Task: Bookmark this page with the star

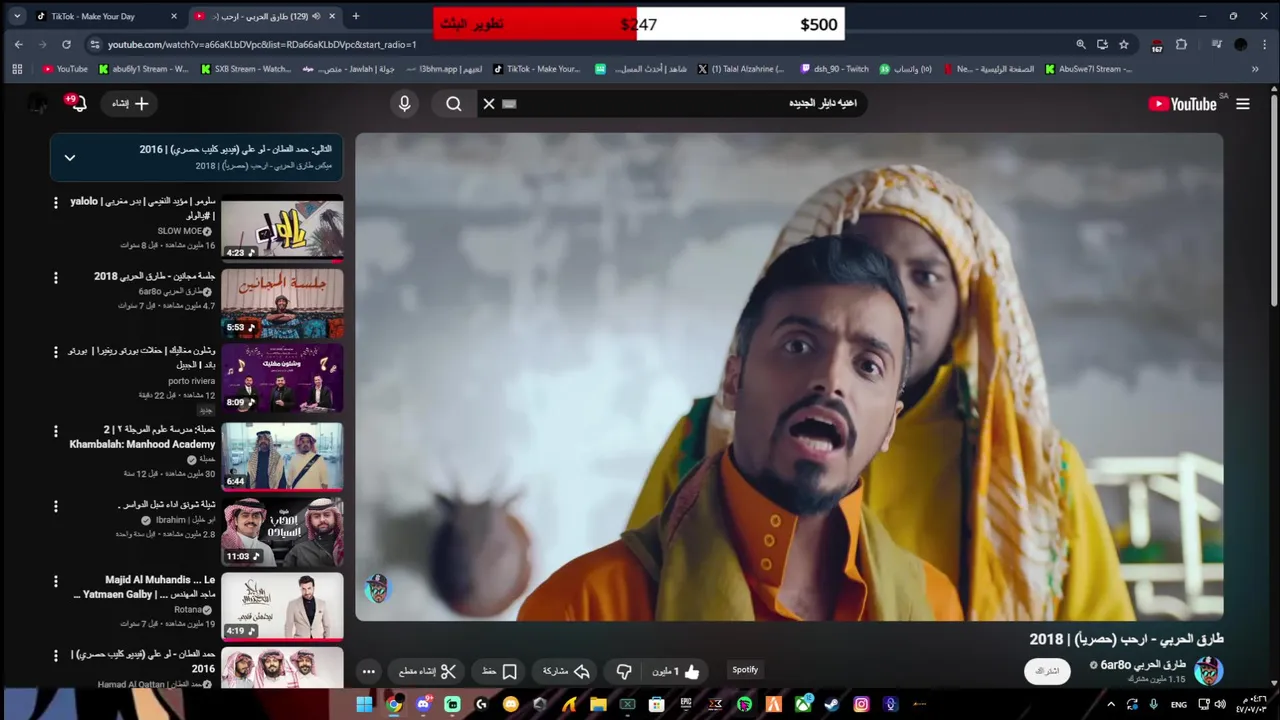Action: coord(1124,44)
